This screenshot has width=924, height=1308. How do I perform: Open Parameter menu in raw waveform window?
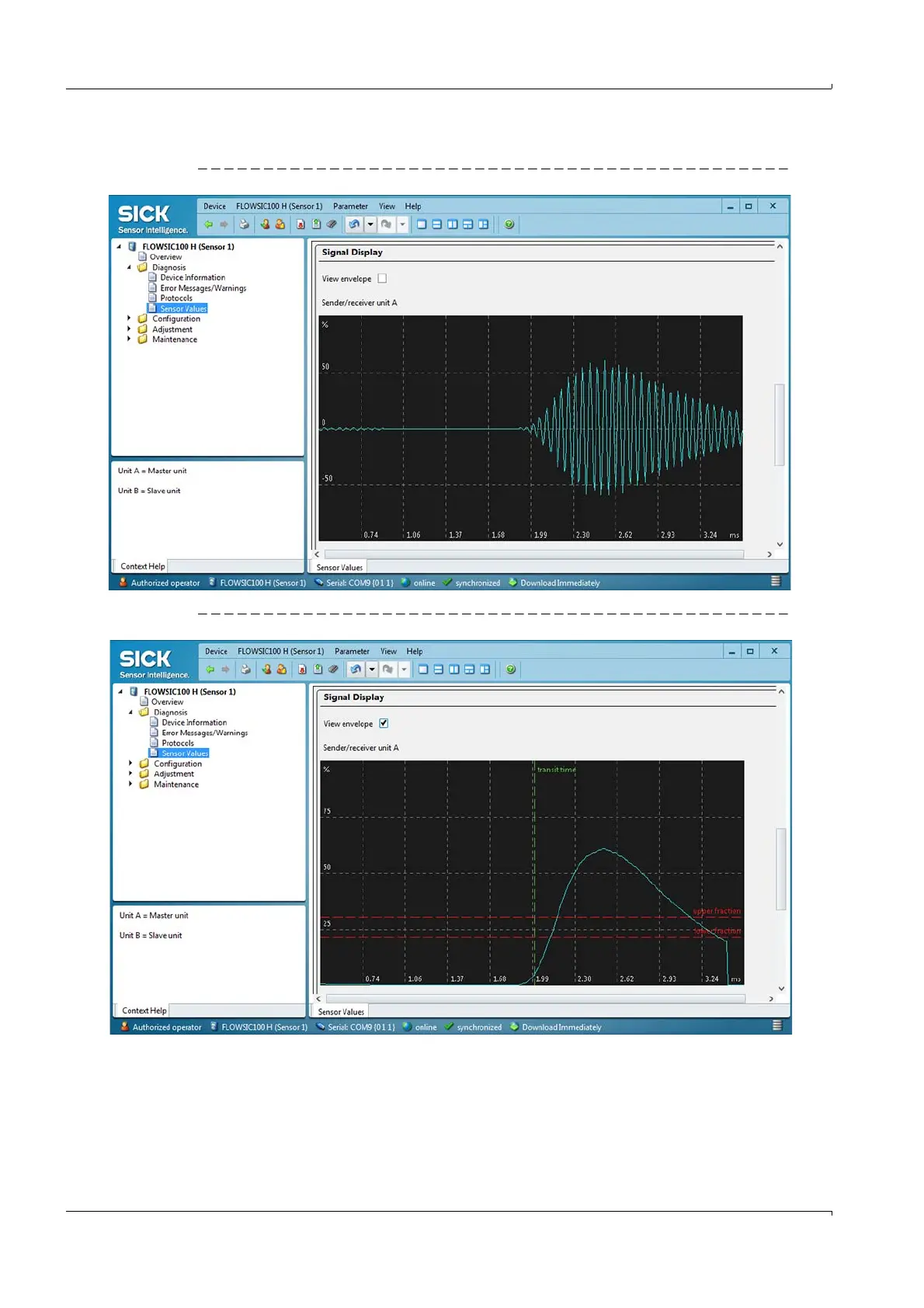tap(350, 207)
